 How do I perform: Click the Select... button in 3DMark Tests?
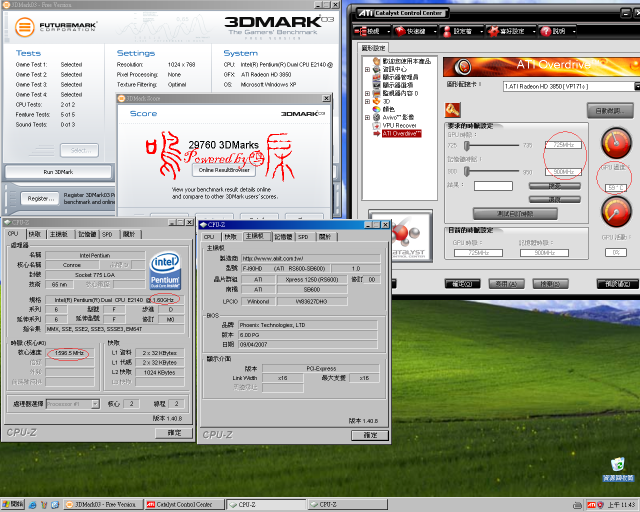80,150
